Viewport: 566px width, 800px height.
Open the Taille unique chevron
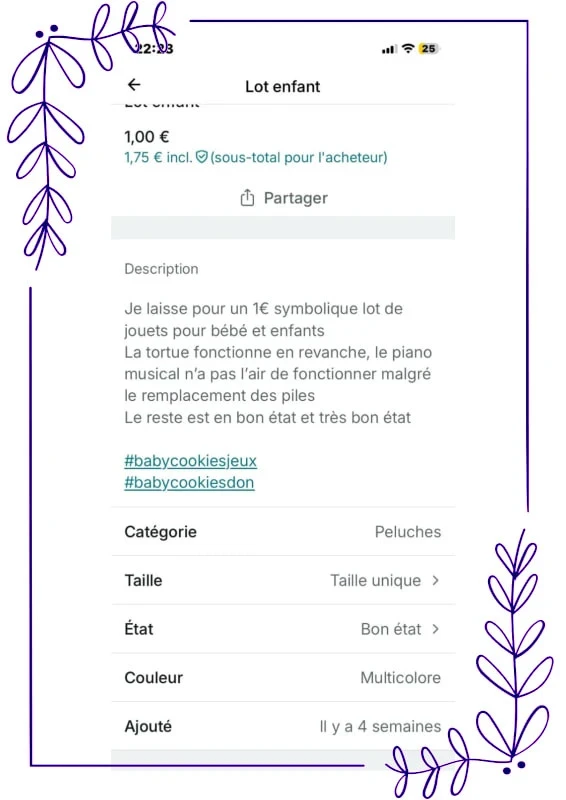(435, 580)
